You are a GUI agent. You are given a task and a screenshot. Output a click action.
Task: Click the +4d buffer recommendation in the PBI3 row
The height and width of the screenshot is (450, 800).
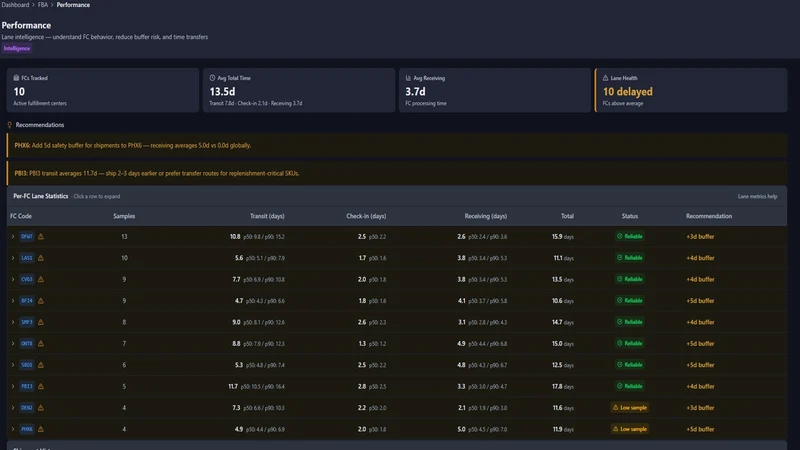(700, 387)
